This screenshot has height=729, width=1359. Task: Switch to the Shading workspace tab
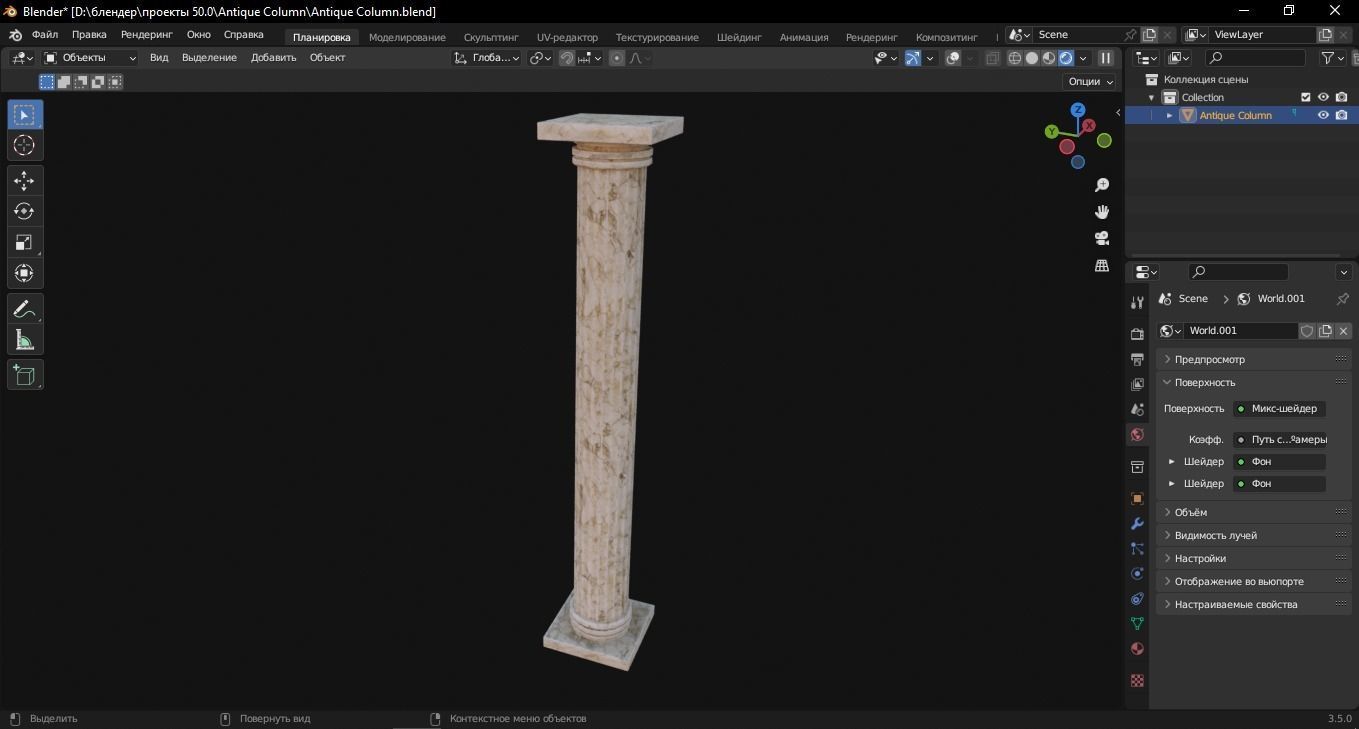point(739,37)
